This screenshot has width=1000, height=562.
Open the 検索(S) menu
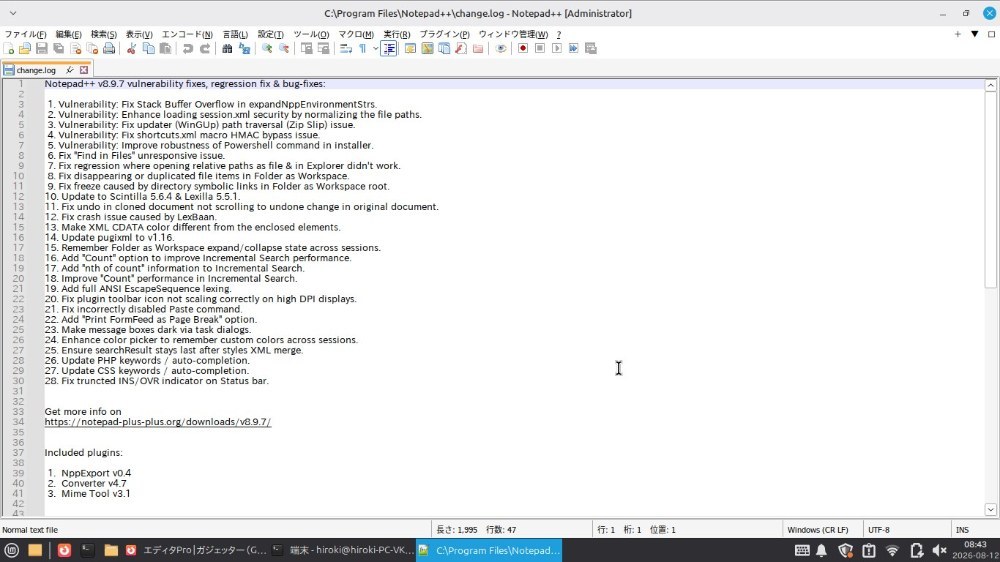pyautogui.click(x=103, y=34)
